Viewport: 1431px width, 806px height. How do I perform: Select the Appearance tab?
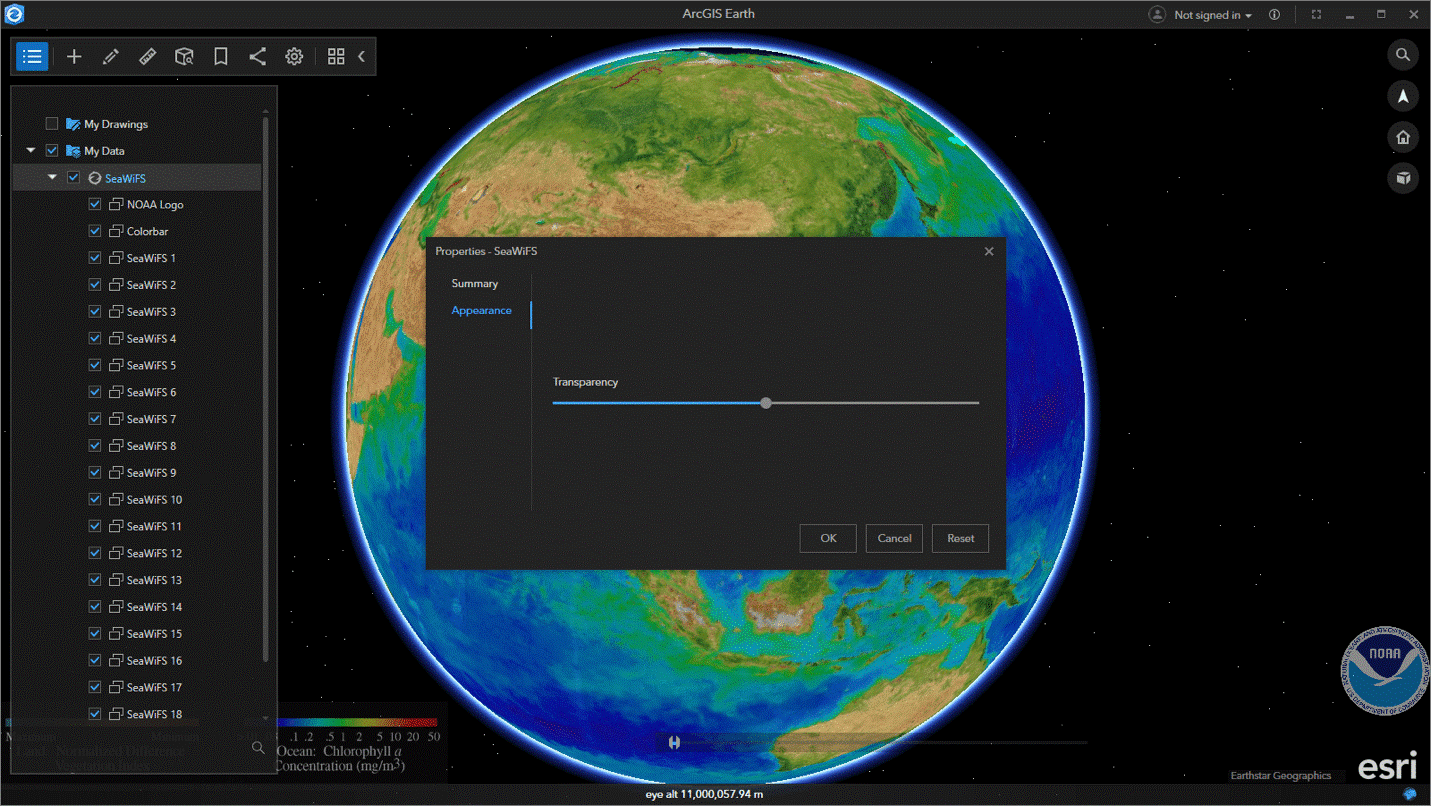click(x=482, y=310)
